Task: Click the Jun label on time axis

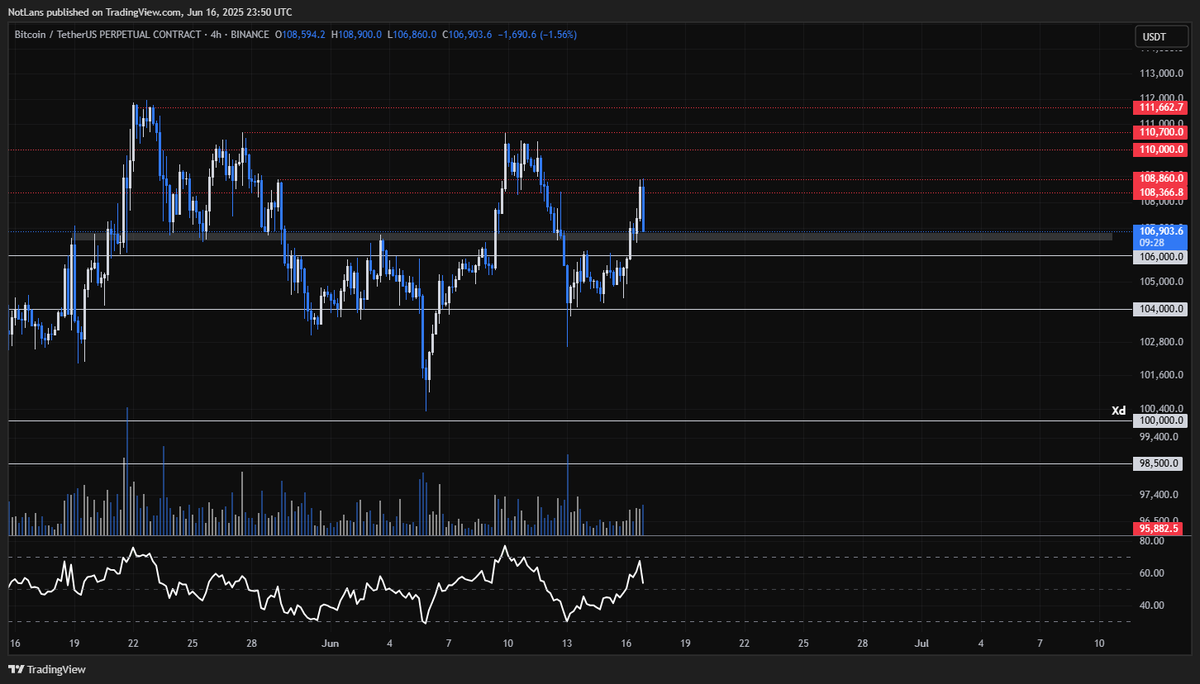Action: 330,642
